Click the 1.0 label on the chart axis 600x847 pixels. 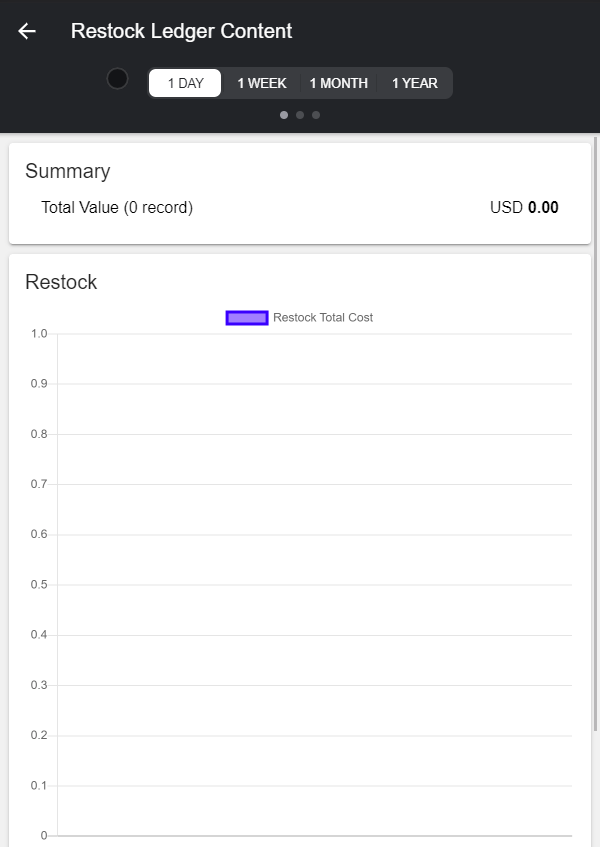39,333
